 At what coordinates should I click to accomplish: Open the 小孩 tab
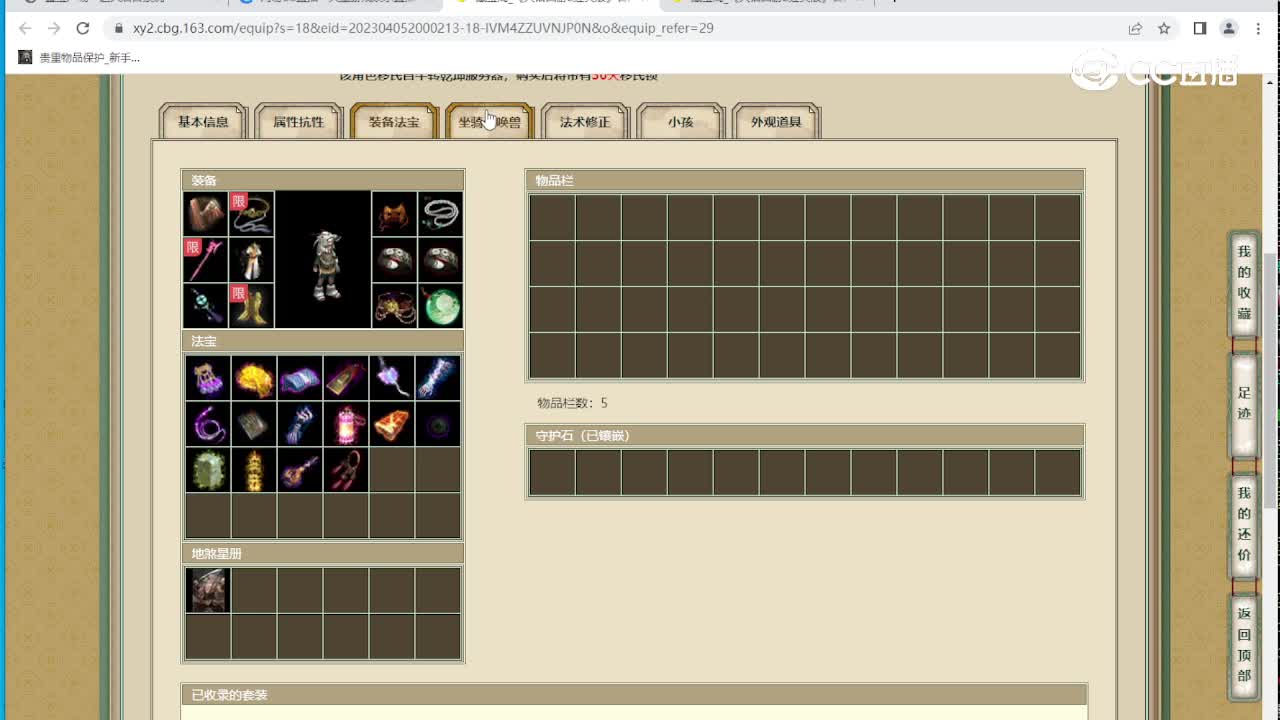(681, 122)
